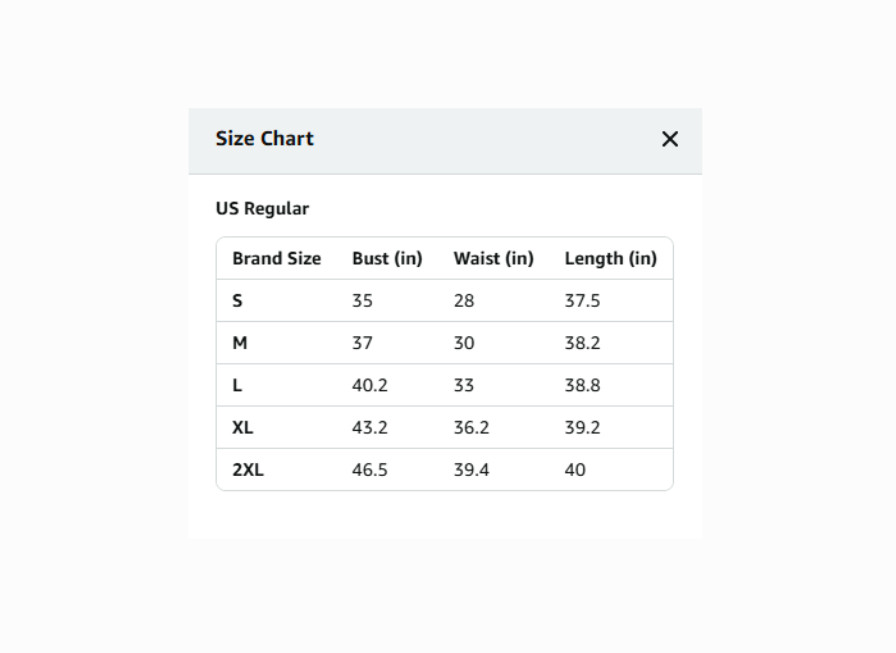Select the length value 37.5
896x653 pixels.
[582, 301]
